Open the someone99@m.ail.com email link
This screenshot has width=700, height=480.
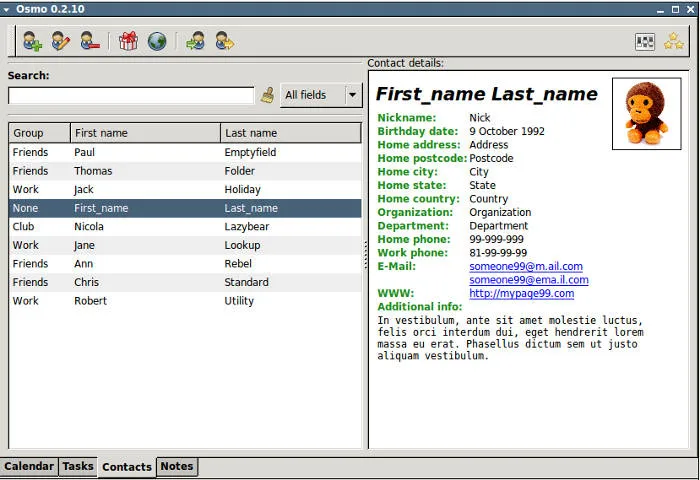point(525,267)
